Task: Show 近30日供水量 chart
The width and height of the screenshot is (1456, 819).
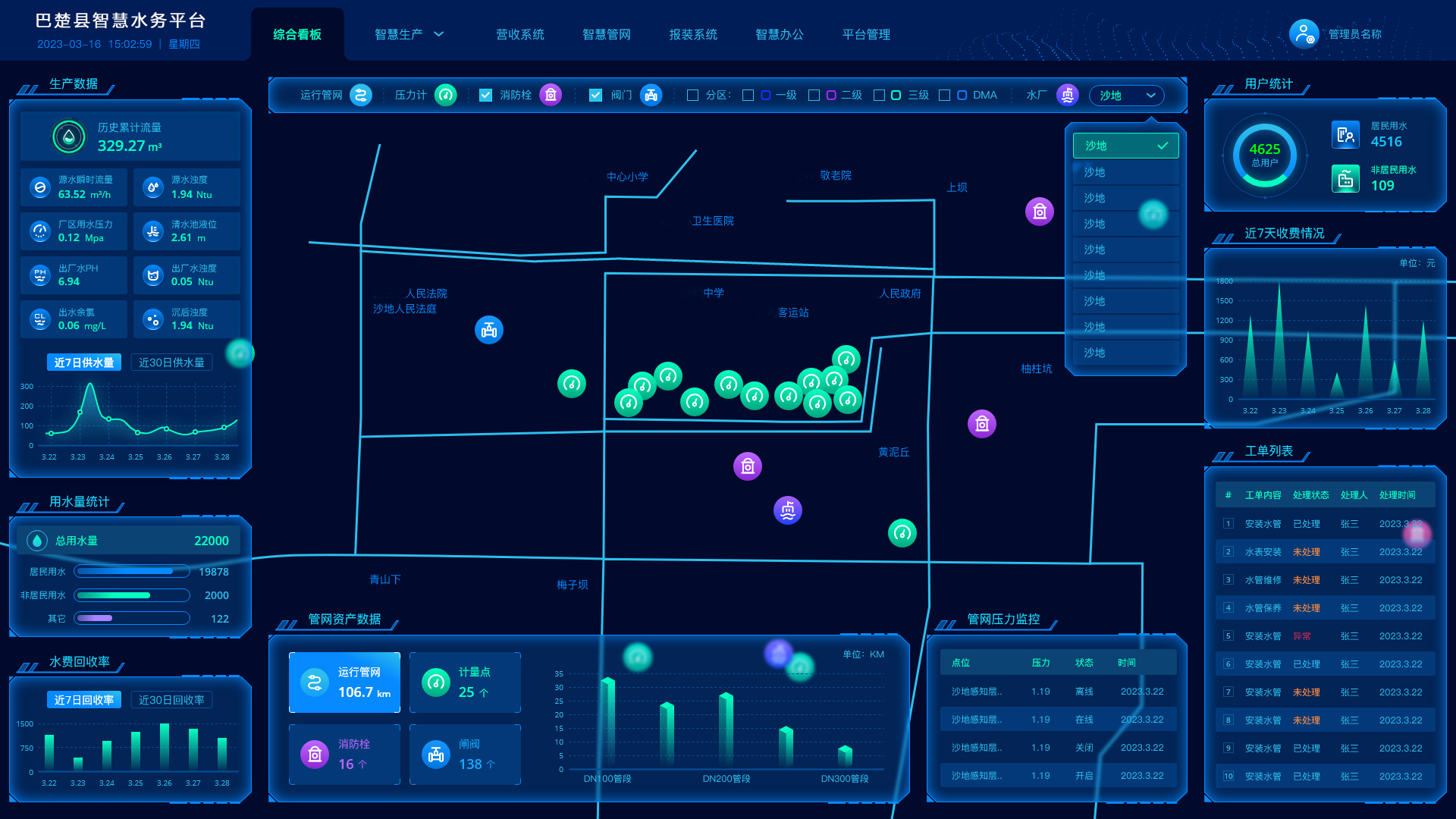Action: point(171,362)
